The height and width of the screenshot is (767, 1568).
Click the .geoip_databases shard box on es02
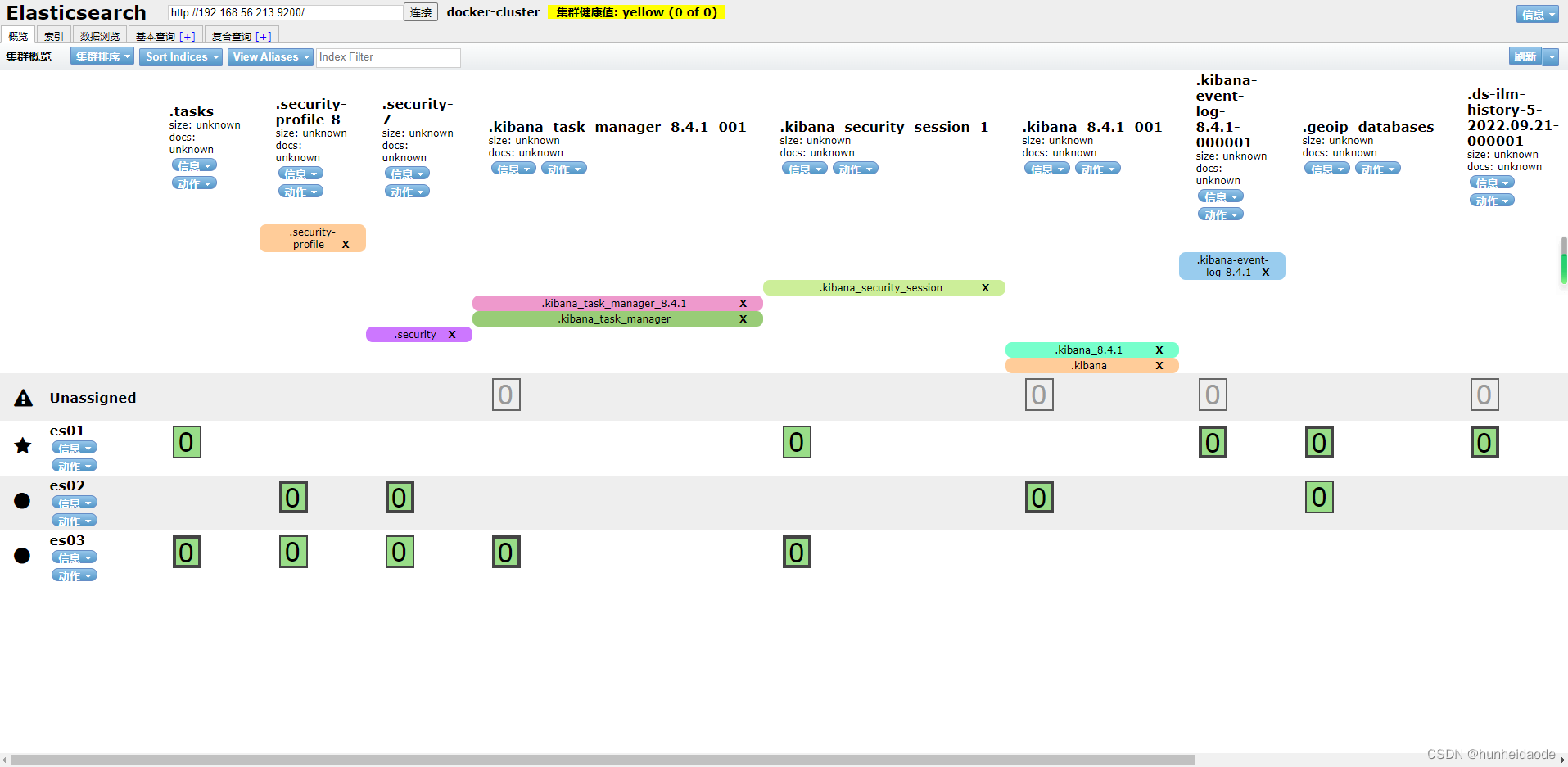1319,496
